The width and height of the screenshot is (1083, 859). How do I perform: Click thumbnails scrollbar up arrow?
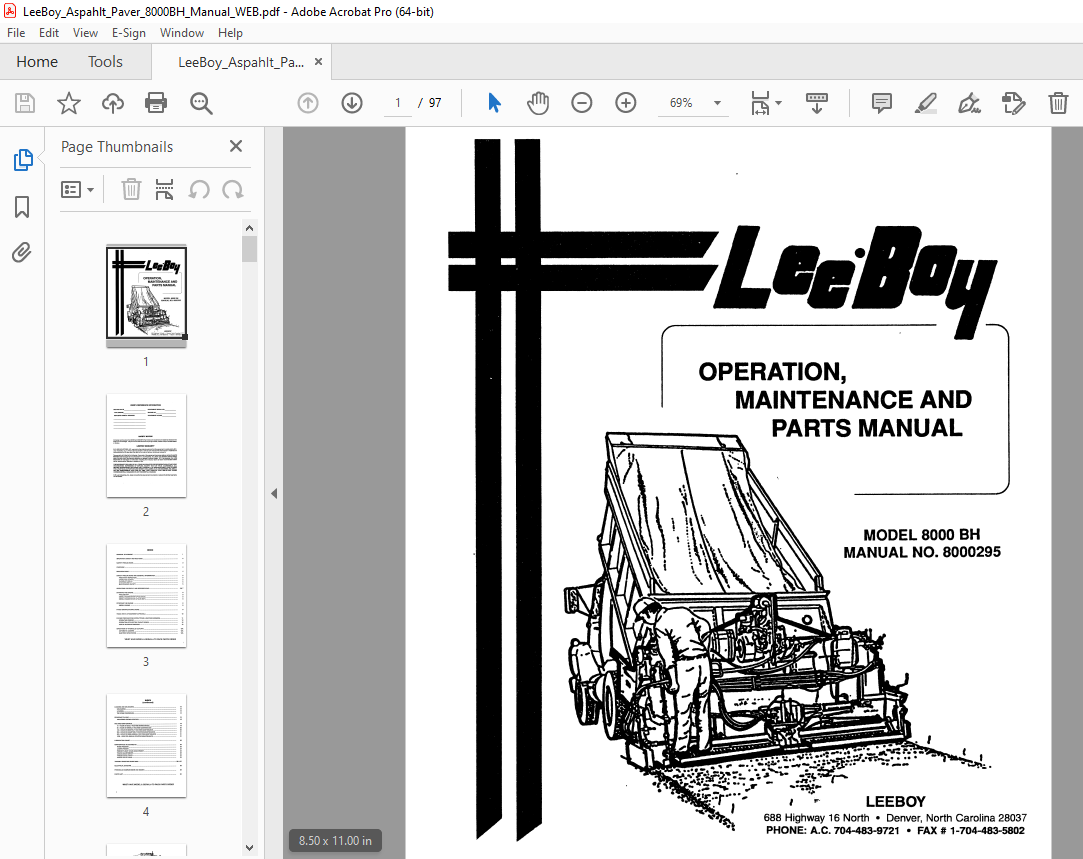tap(249, 228)
